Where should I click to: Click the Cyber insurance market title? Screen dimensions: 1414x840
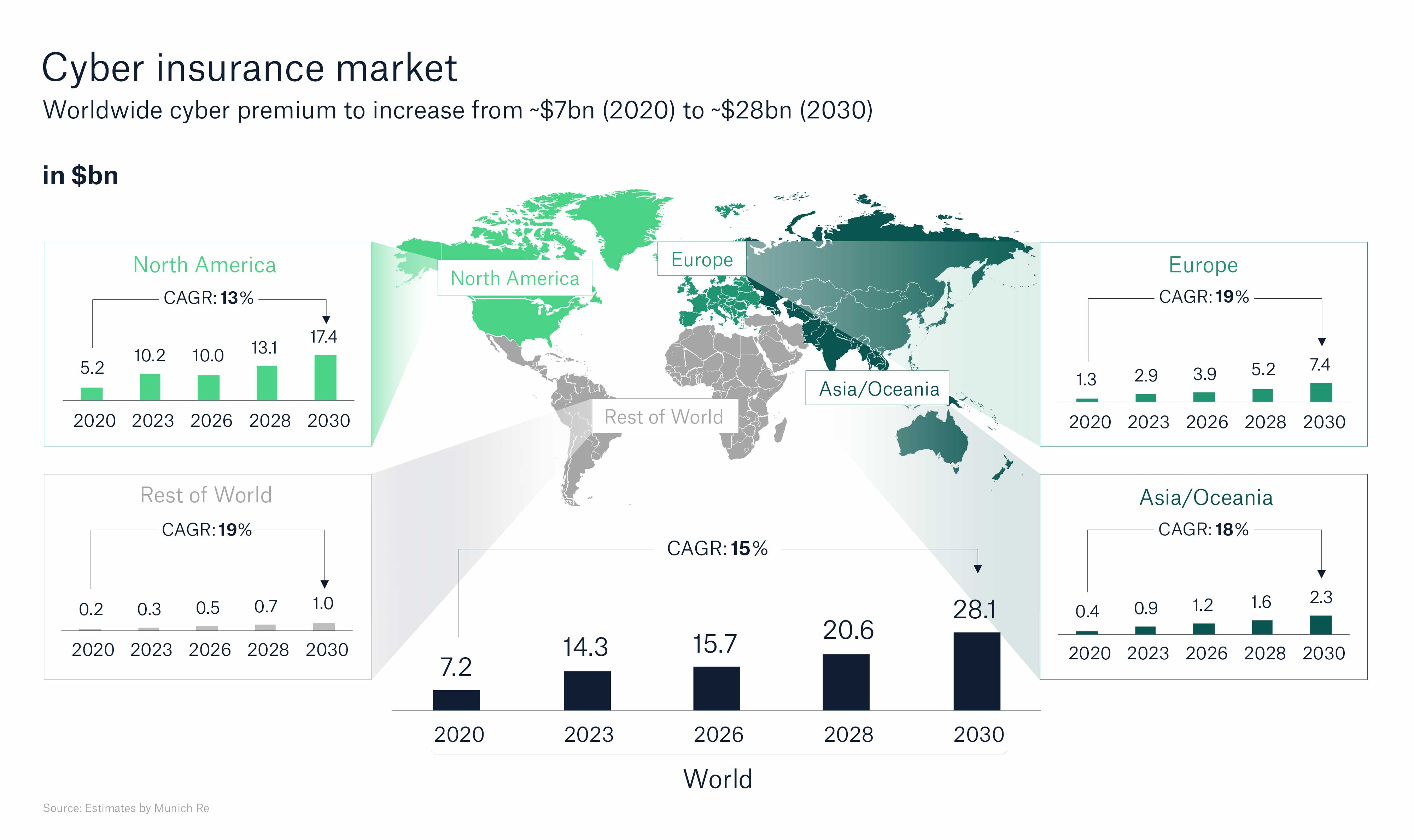tap(249, 68)
